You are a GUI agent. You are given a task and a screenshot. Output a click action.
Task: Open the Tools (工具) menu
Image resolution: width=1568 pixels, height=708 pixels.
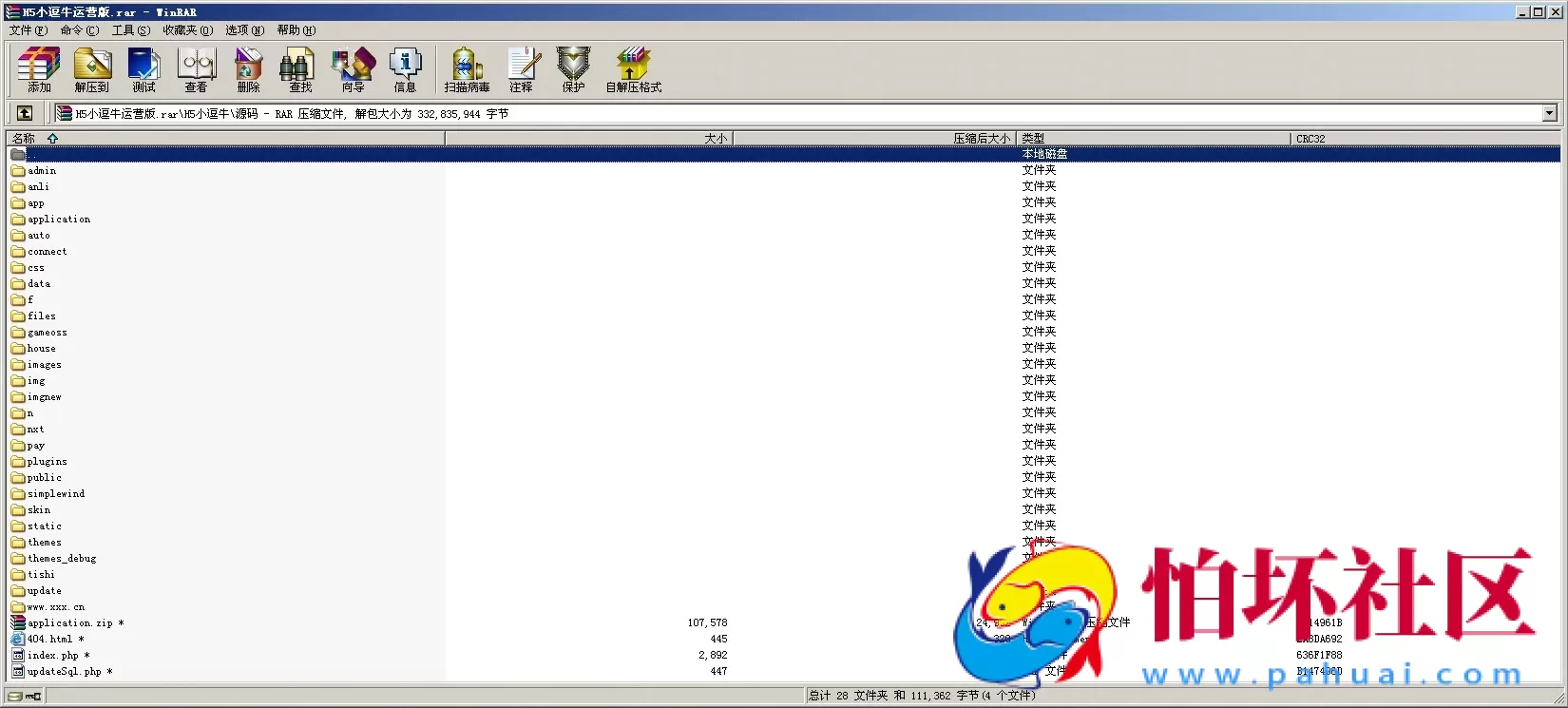click(130, 30)
